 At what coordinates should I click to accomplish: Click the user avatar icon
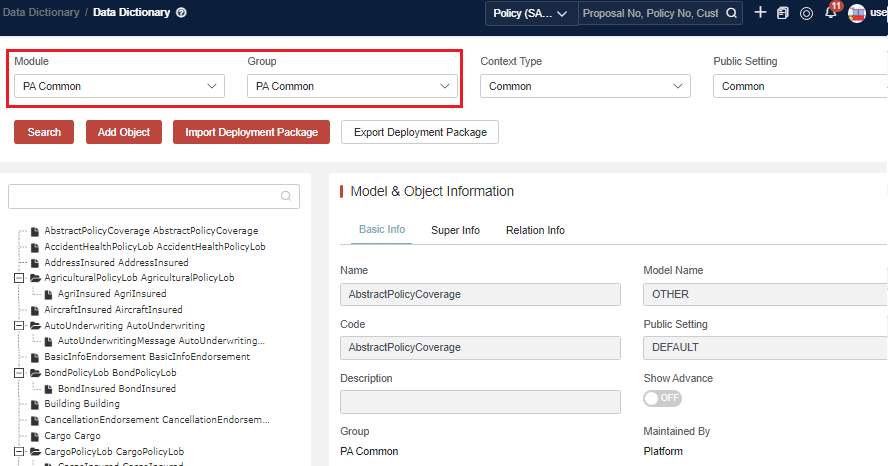857,13
